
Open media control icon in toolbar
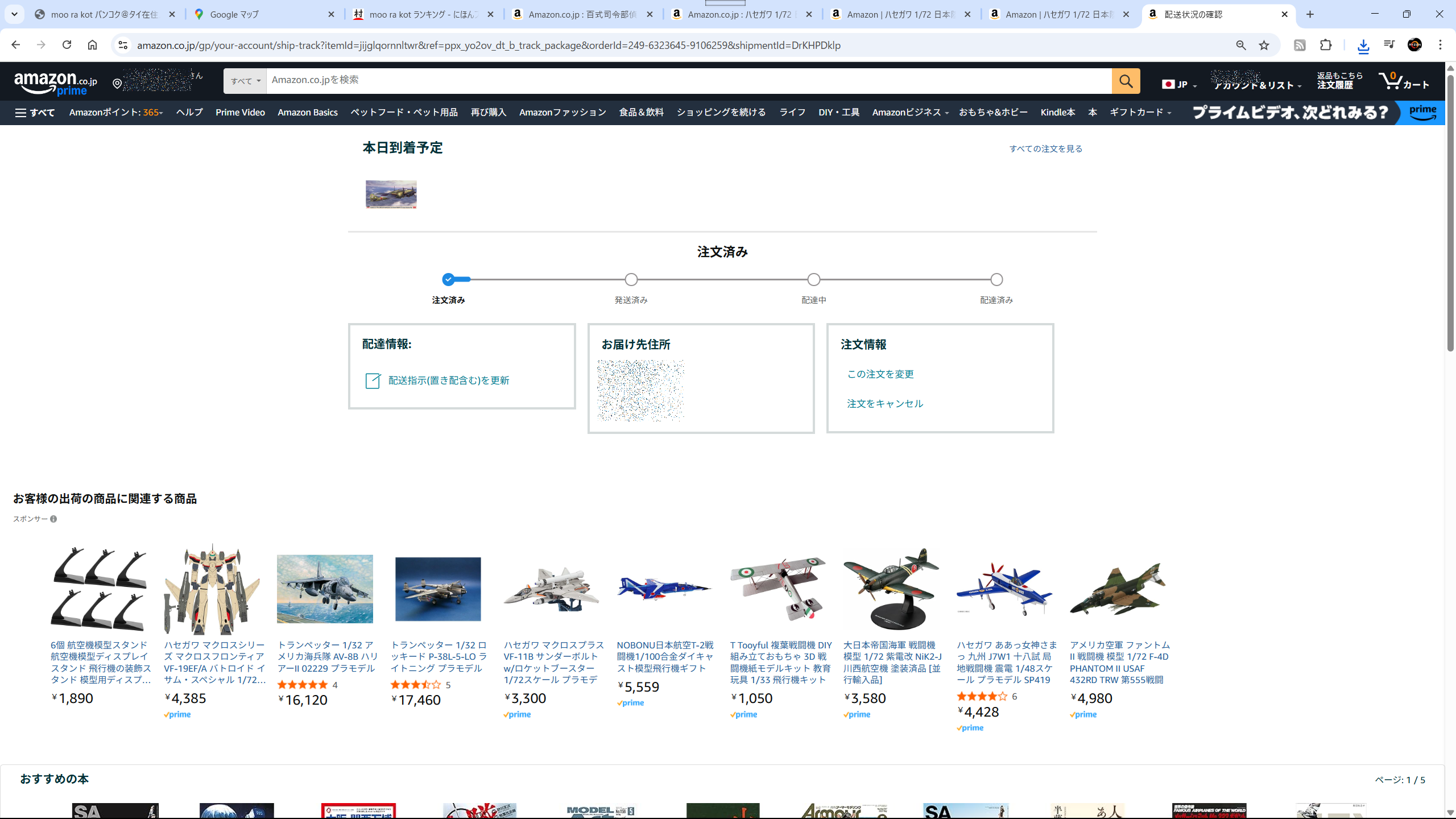click(1389, 45)
